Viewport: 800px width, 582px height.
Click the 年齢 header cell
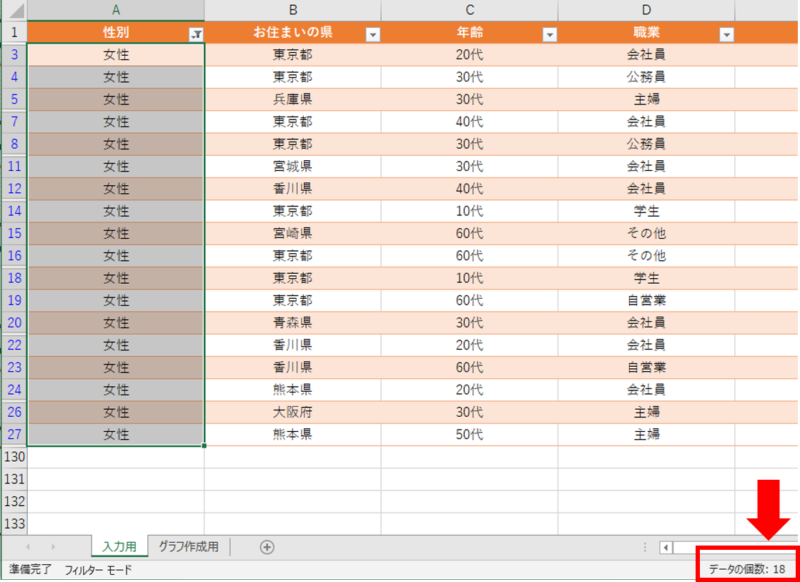tap(469, 33)
